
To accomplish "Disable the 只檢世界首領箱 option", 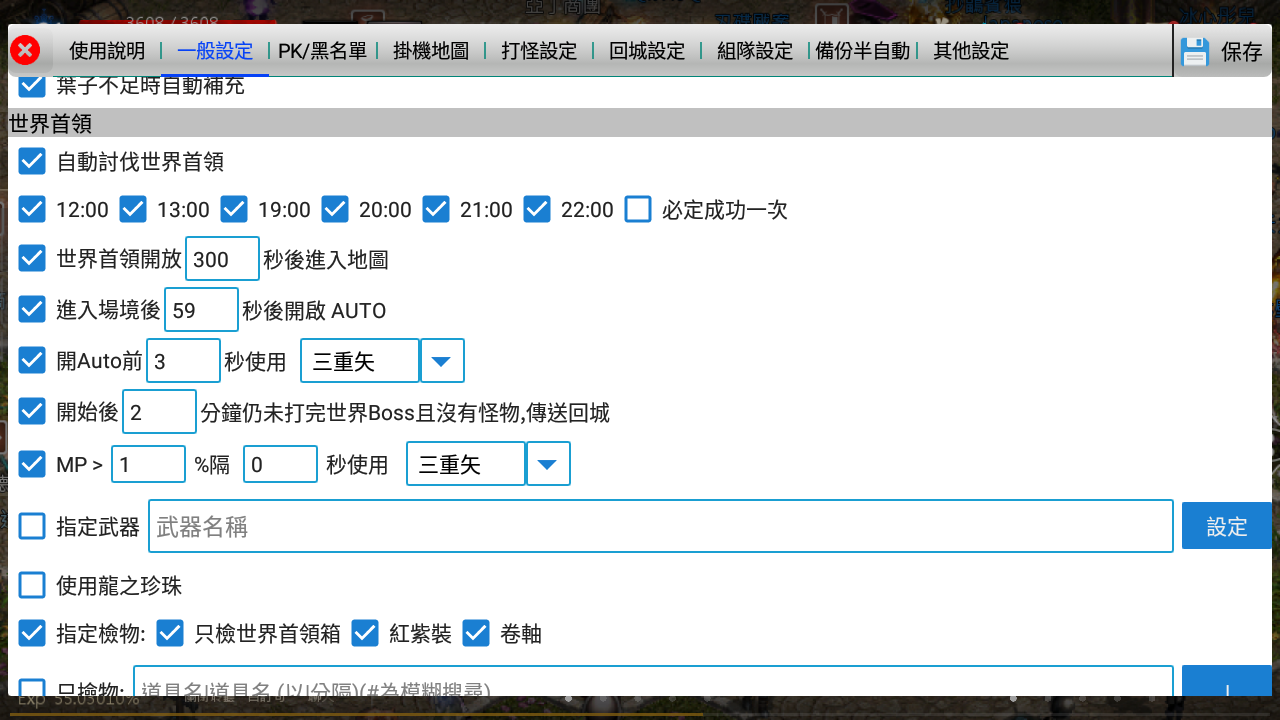I will pos(170,633).
